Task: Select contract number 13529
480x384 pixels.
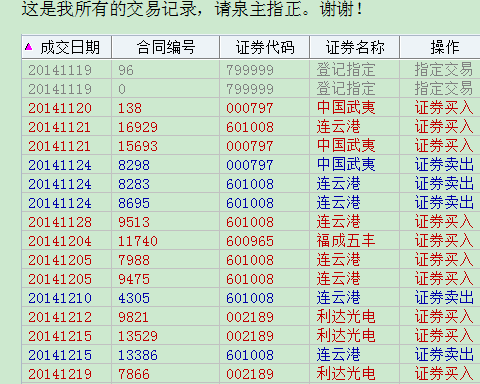Action: click(x=138, y=336)
